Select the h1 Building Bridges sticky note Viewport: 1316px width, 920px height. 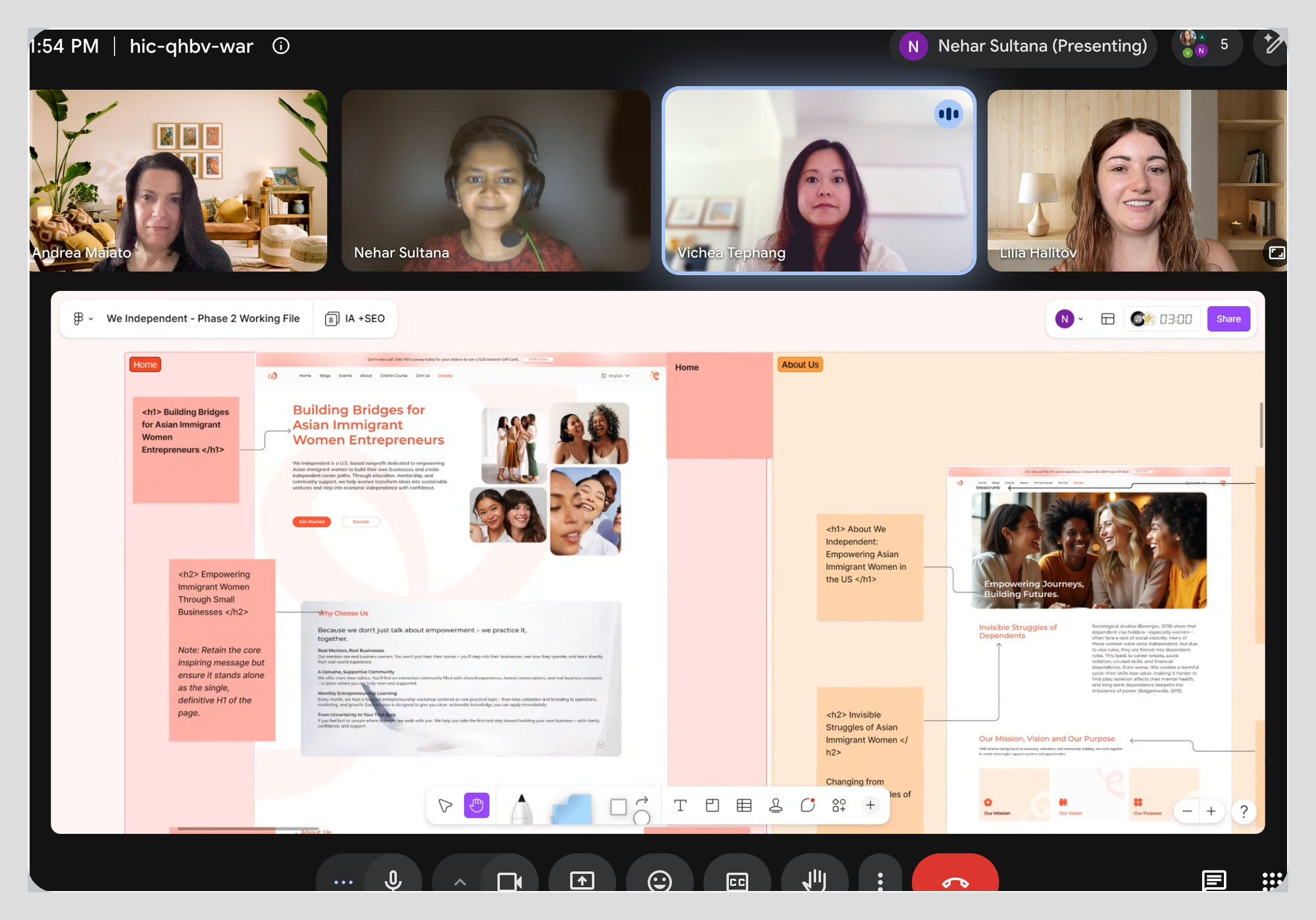(x=186, y=450)
